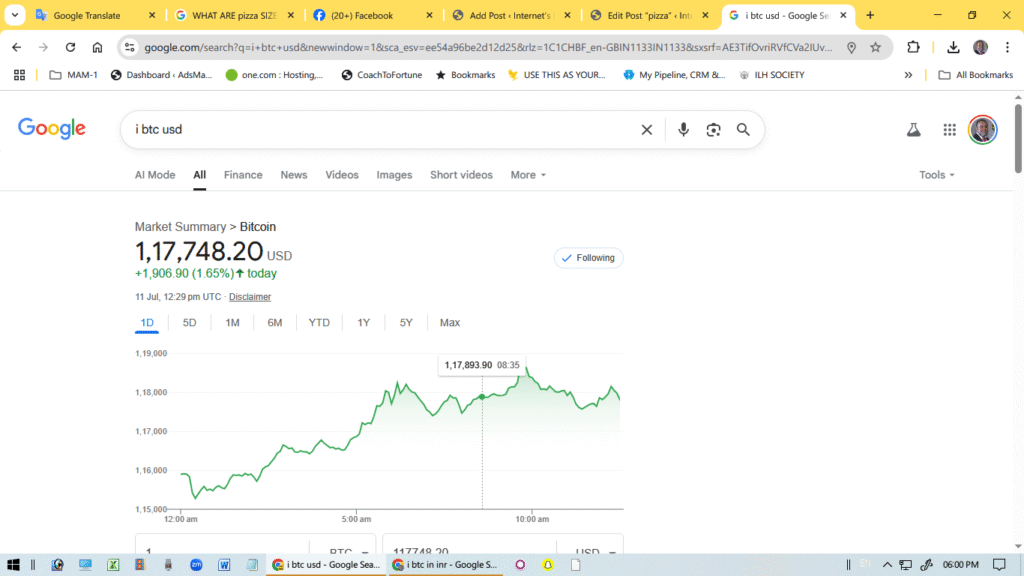Open the browser home page
Image resolution: width=1024 pixels, height=576 pixels.
click(97, 47)
